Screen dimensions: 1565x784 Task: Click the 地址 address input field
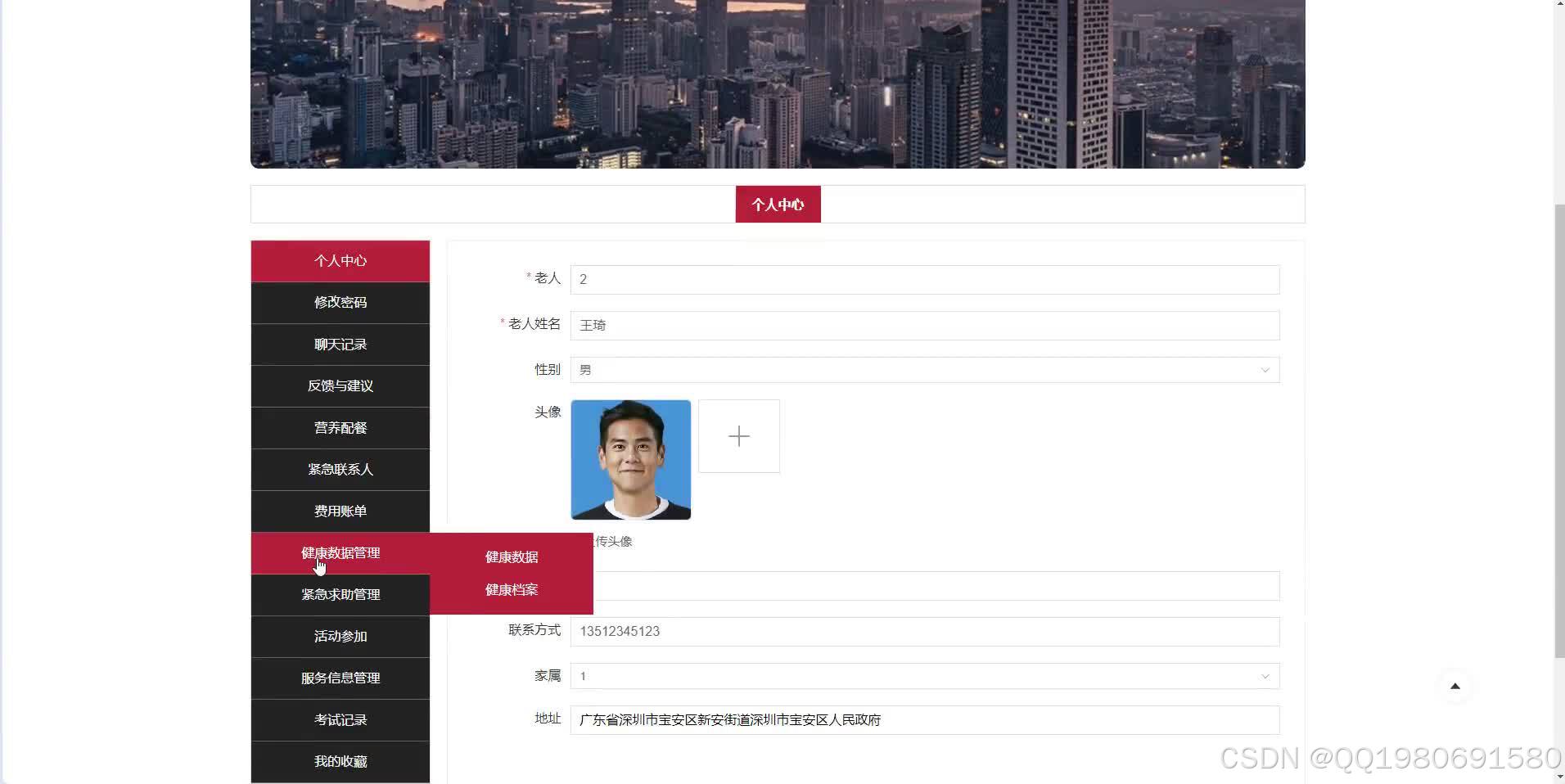click(924, 720)
